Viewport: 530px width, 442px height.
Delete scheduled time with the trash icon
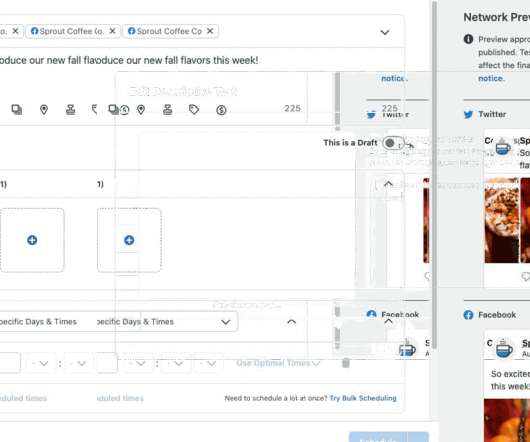pos(345,363)
